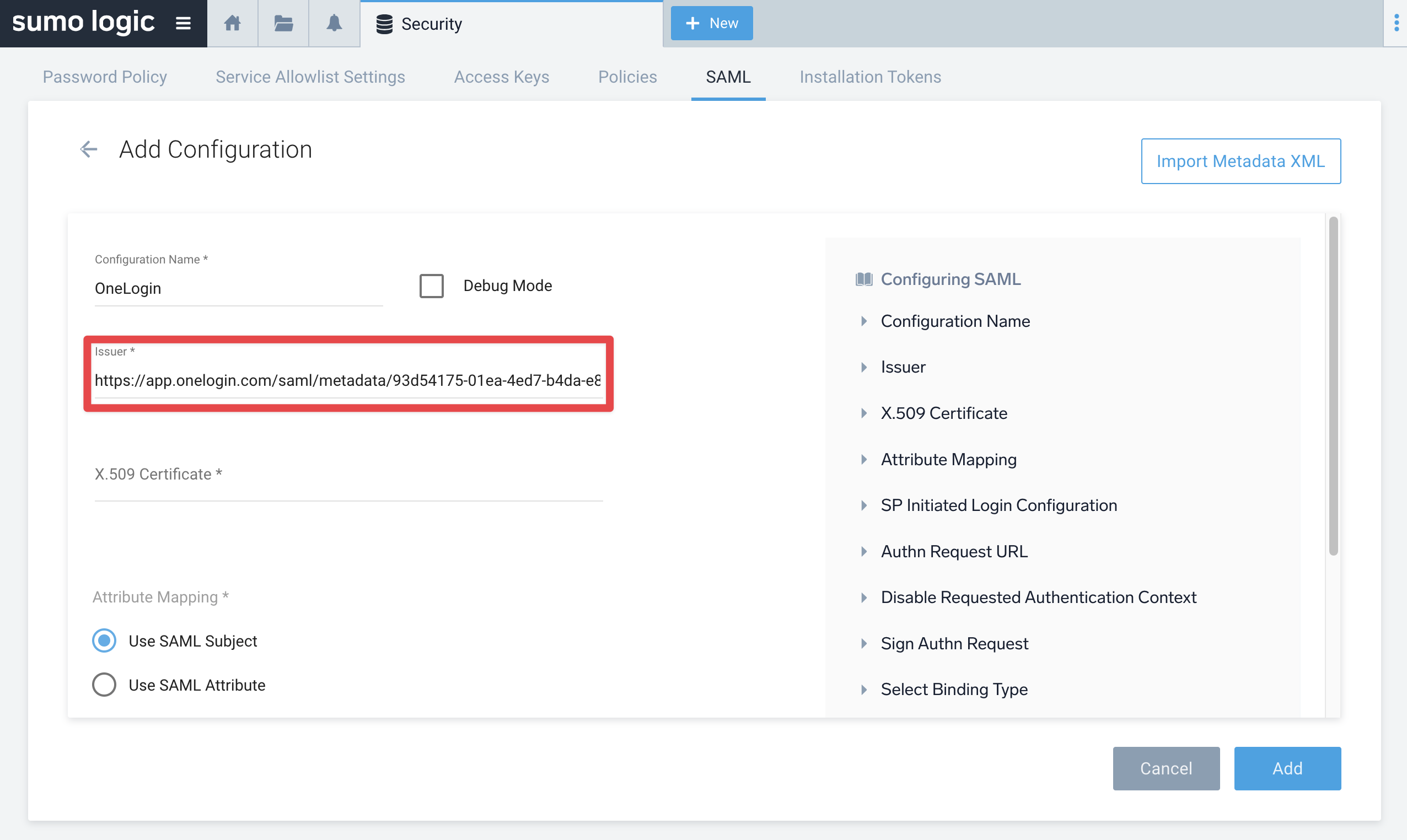Open the hamburger navigation menu
1407x840 pixels.
click(x=183, y=23)
